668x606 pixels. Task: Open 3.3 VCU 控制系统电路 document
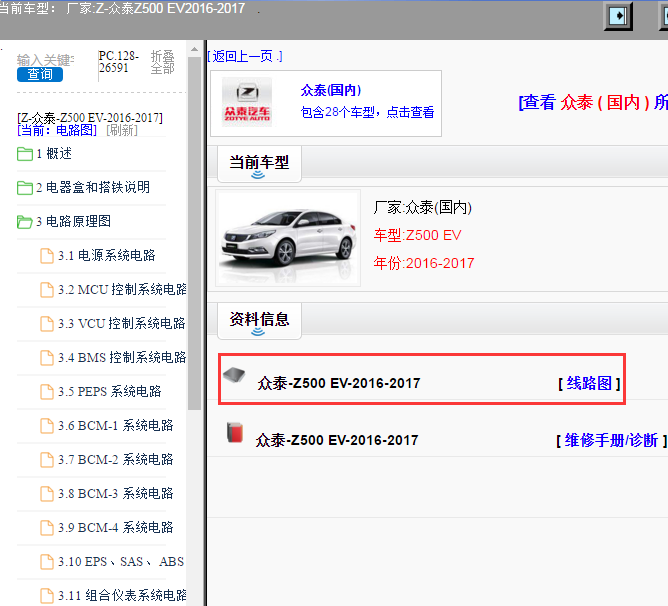(x=122, y=323)
